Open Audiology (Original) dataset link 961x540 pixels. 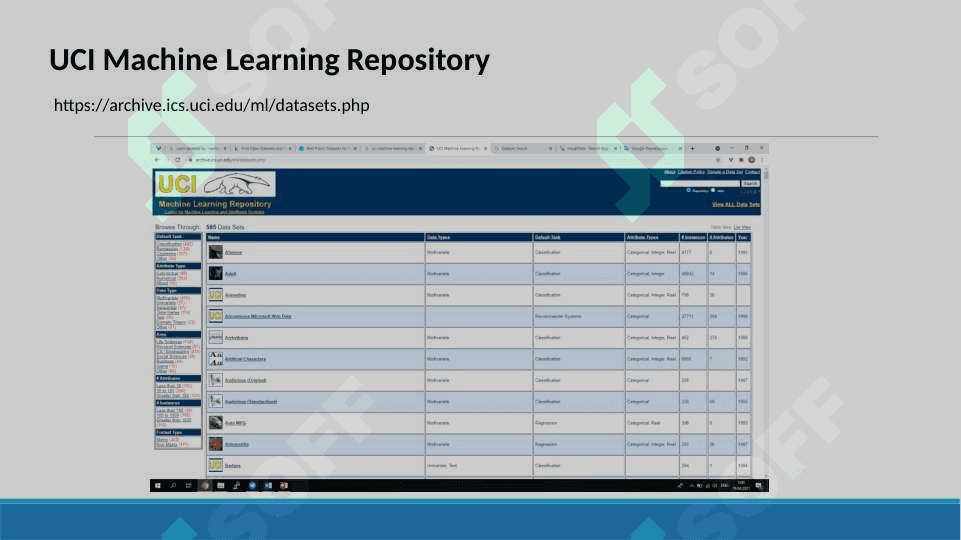[x=246, y=381]
